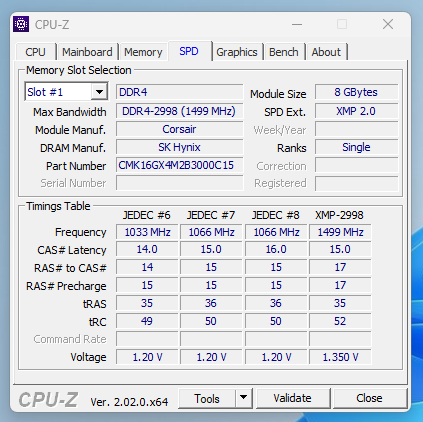Image resolution: width=423 pixels, height=422 pixels.
Task: Click the part number CMK16GX4M2B3000C15
Action: [x=179, y=165]
